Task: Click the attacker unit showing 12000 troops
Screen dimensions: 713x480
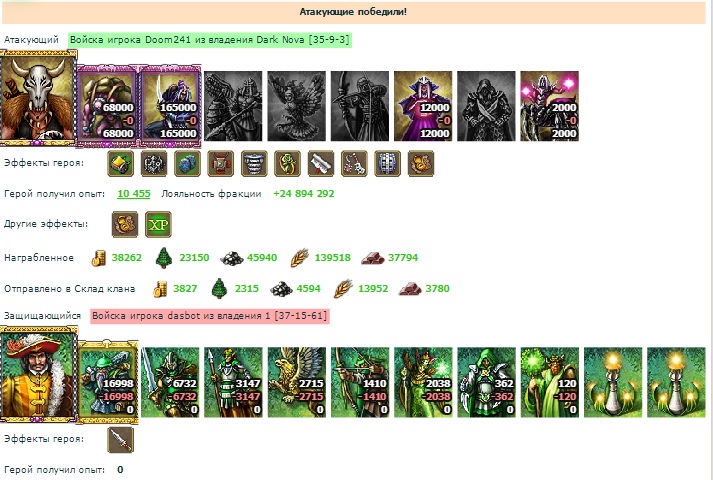Action: click(x=423, y=106)
